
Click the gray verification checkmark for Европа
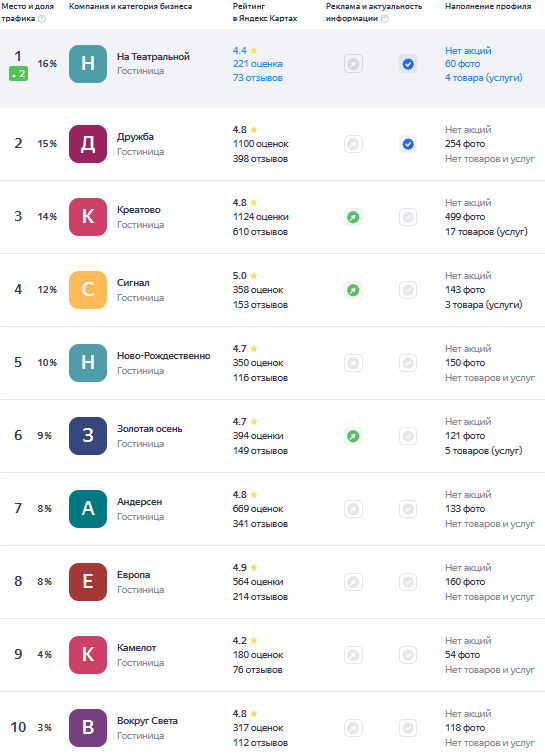coord(408,582)
